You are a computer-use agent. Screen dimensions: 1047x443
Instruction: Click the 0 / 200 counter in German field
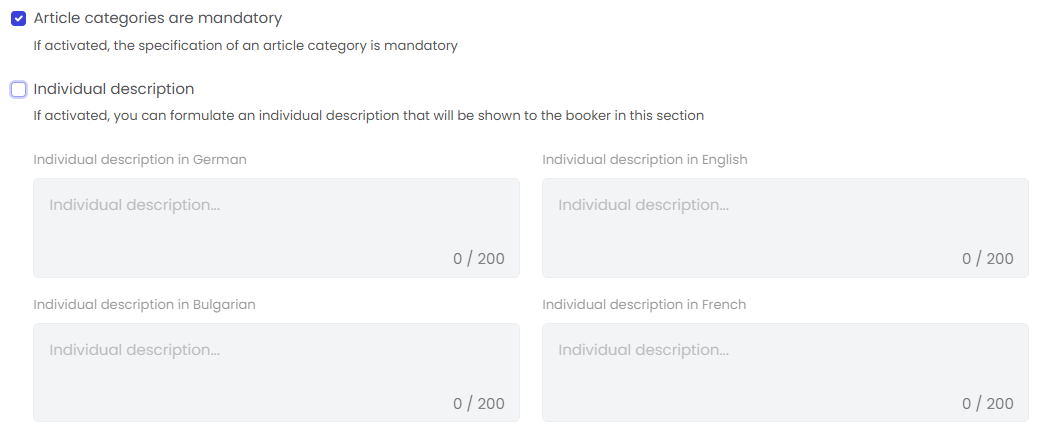pyautogui.click(x=479, y=259)
